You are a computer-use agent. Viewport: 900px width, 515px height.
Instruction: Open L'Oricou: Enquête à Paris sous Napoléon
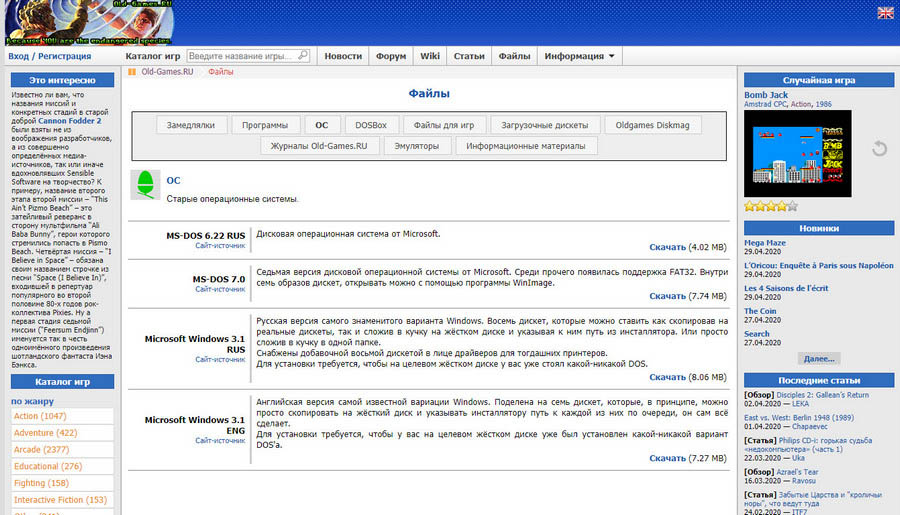pyautogui.click(x=818, y=266)
